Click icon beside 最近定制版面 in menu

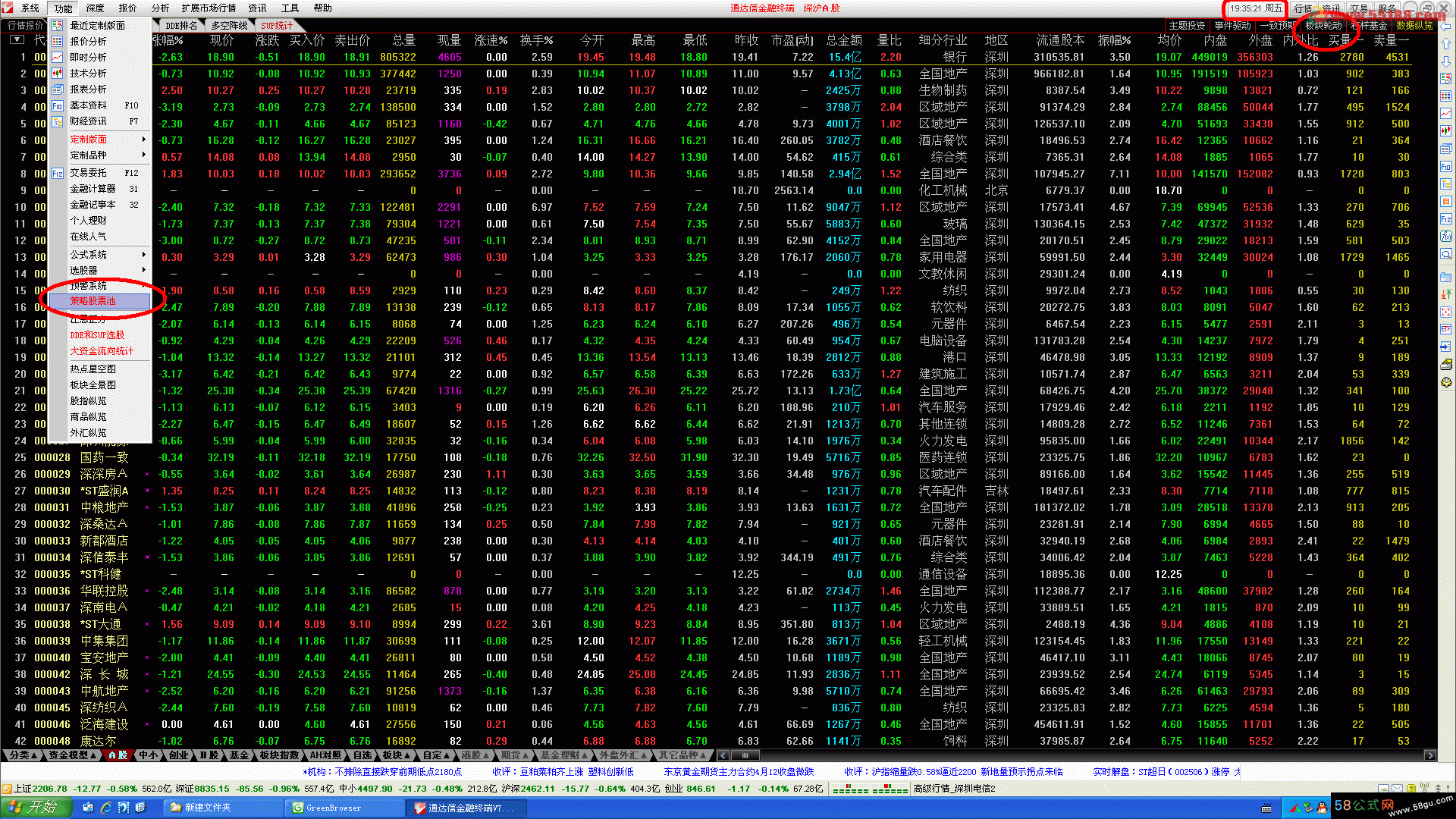[58, 25]
